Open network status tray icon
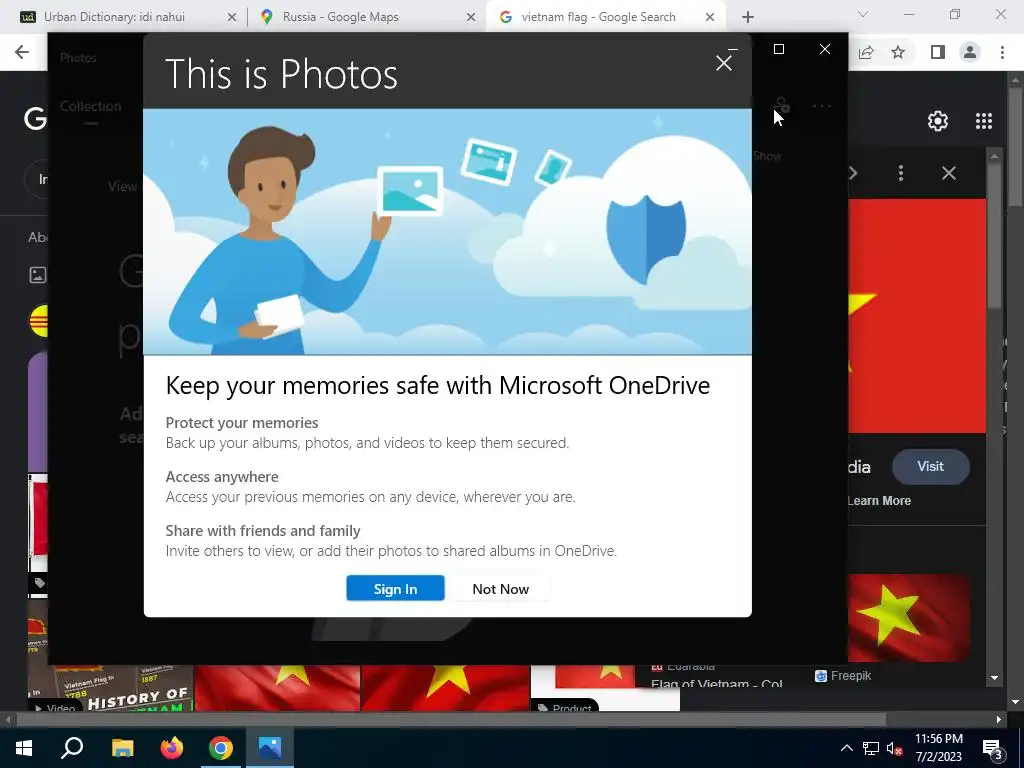The width and height of the screenshot is (1024, 768). pyautogui.click(x=871, y=748)
